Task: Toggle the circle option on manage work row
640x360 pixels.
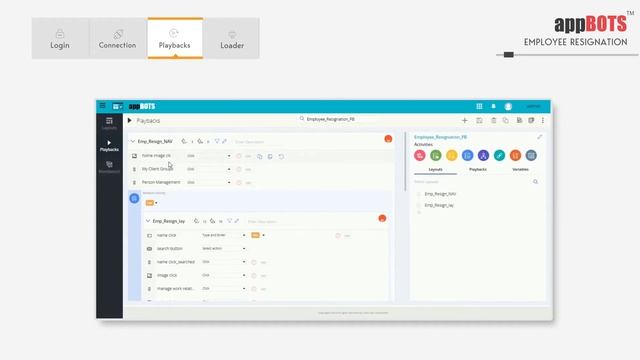Action: [254, 289]
